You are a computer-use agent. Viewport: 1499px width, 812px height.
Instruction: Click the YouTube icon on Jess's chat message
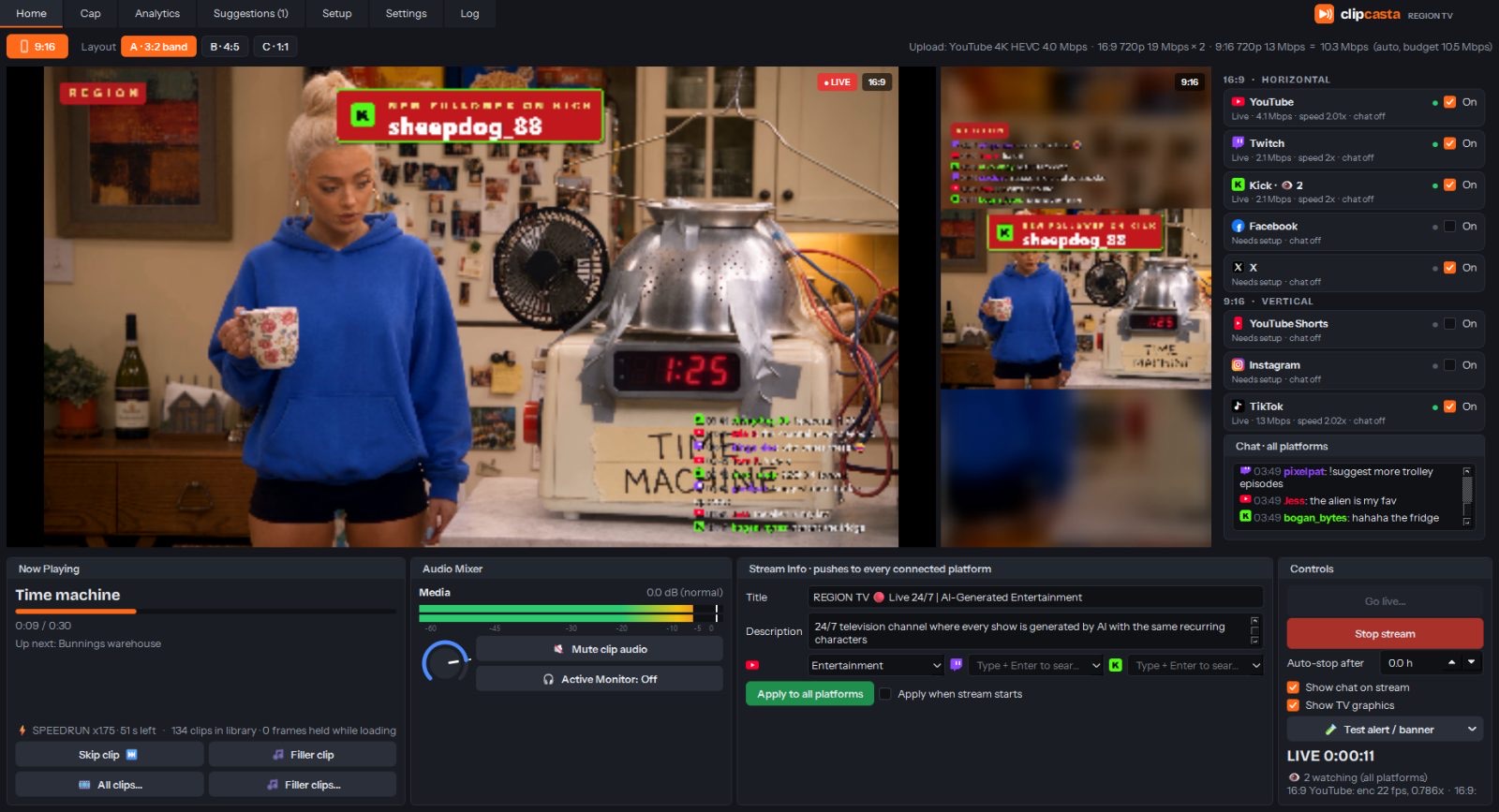[x=1245, y=500]
